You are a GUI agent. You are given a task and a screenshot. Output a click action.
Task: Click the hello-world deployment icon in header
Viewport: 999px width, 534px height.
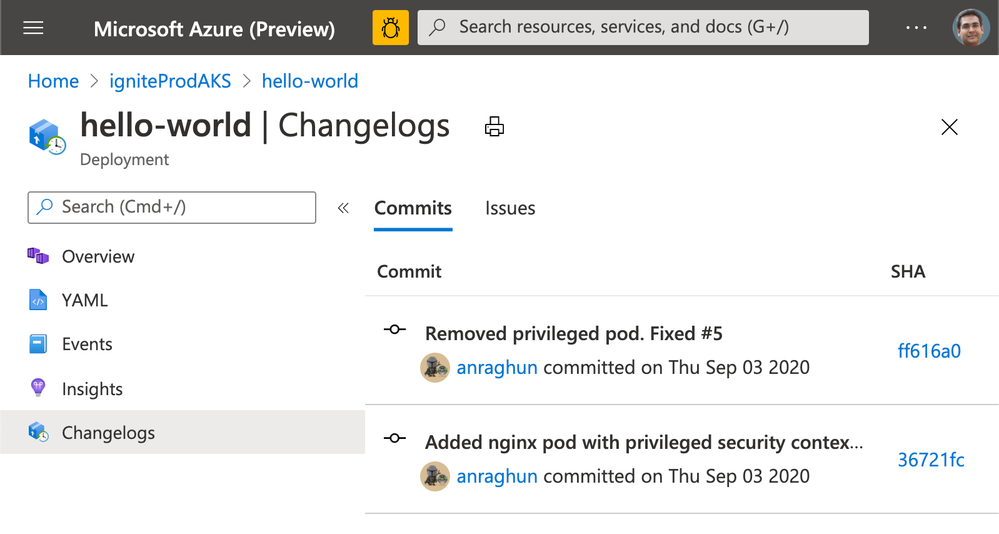(47, 136)
